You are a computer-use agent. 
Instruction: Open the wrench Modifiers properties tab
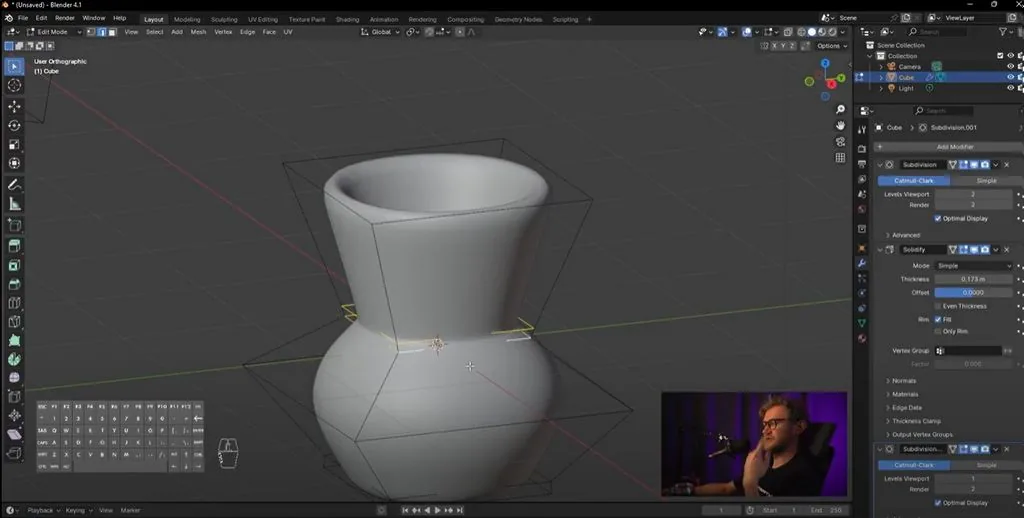pos(862,263)
